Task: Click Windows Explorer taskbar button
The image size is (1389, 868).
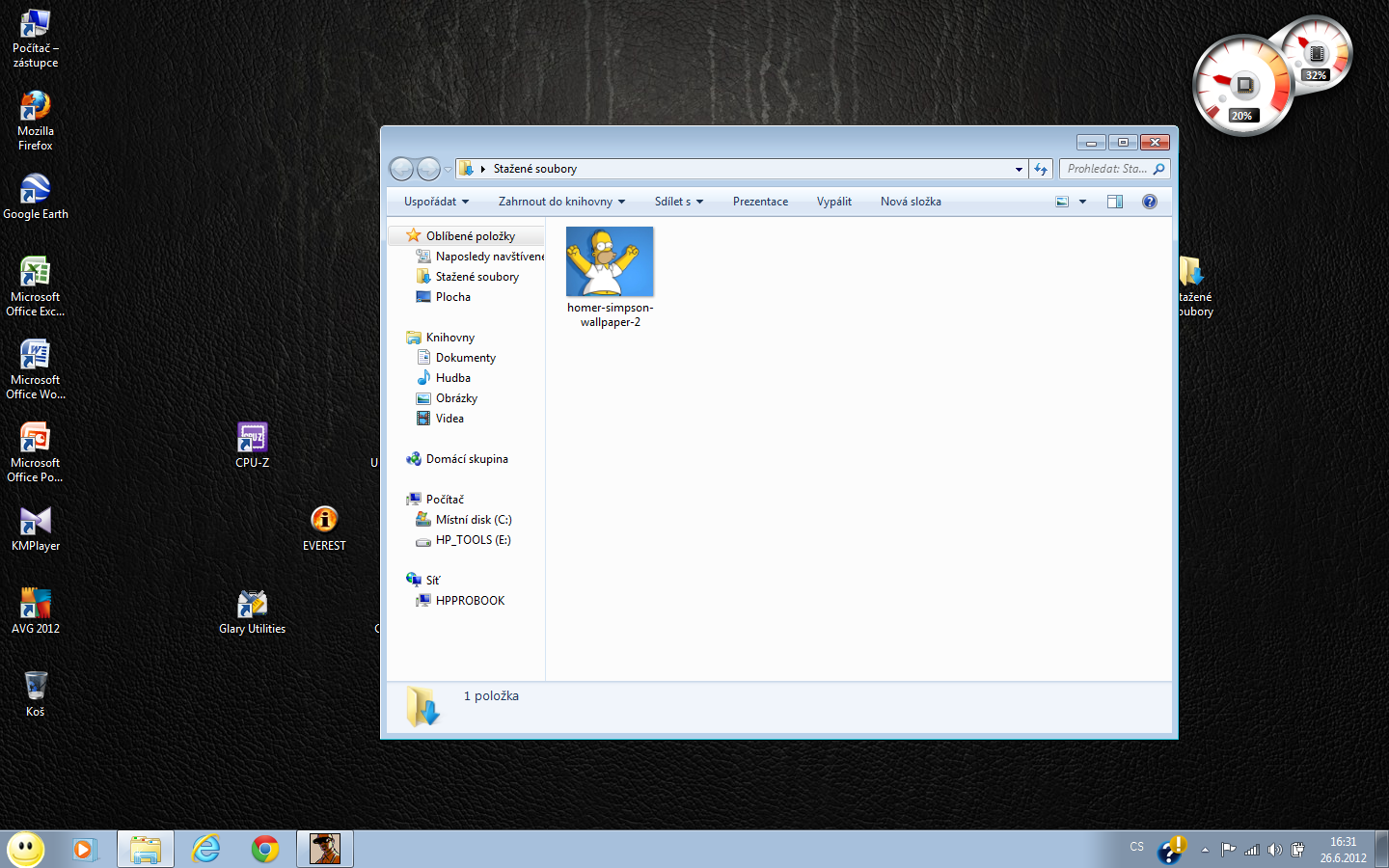Action: click(x=146, y=849)
